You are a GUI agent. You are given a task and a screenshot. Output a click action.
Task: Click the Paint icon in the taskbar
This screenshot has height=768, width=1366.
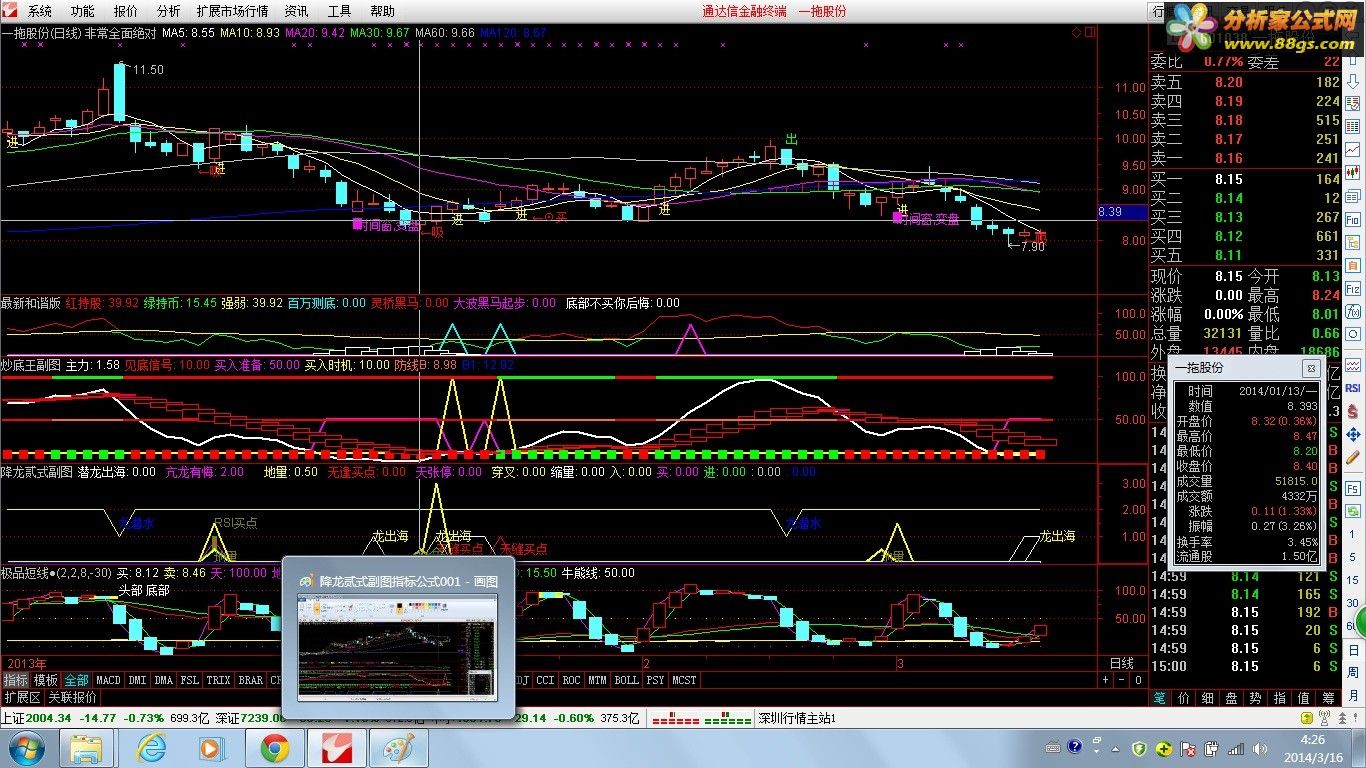(399, 748)
